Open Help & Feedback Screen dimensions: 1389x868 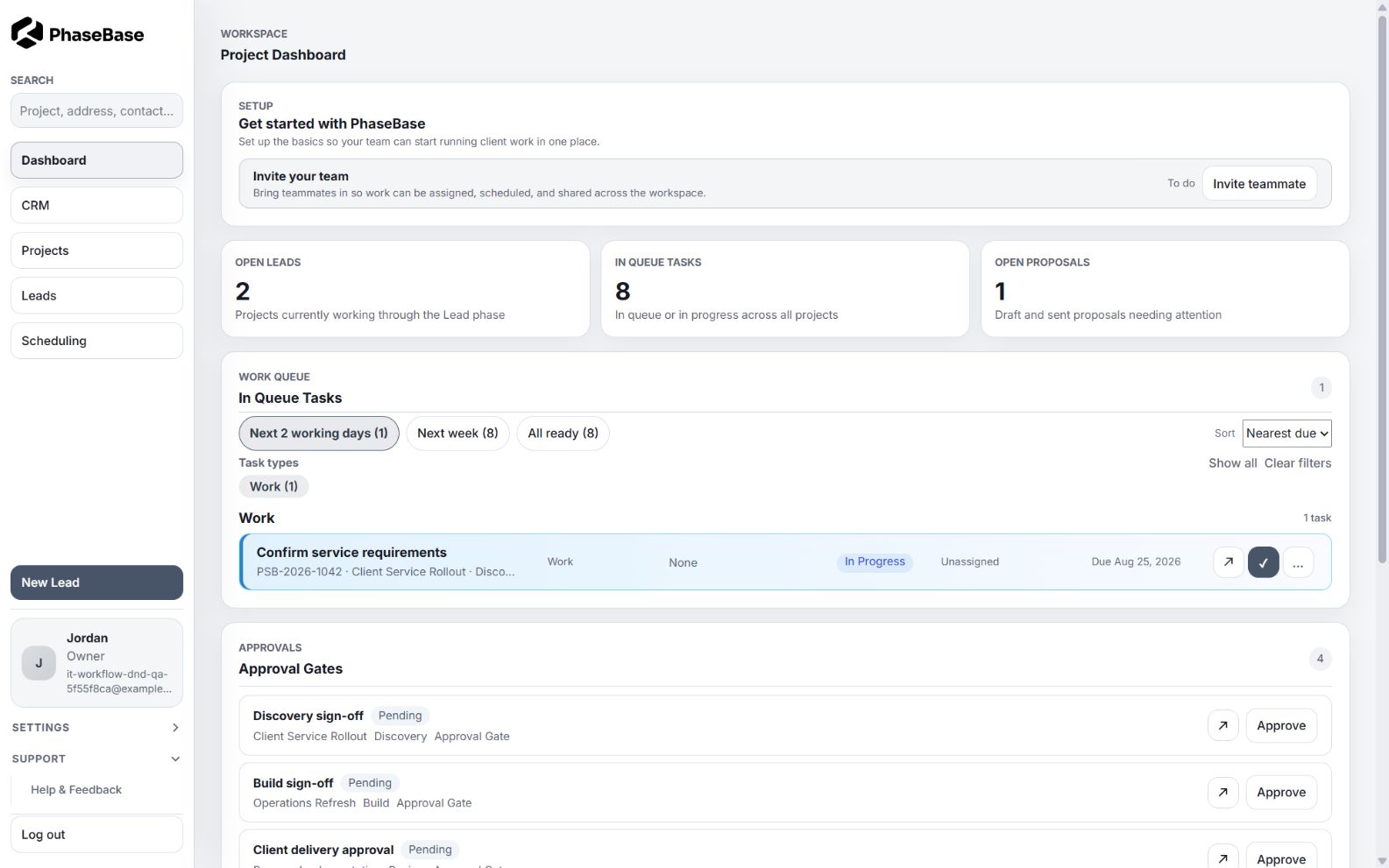(x=76, y=789)
